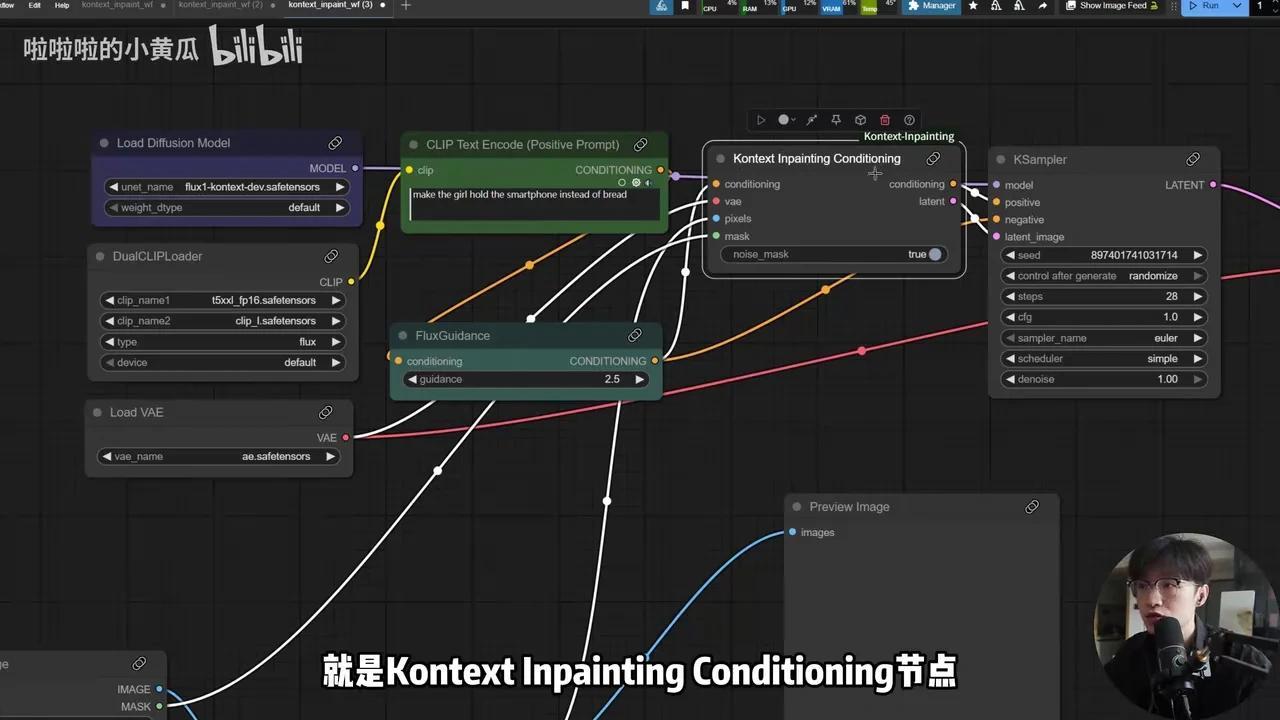This screenshot has width=1280, height=720.
Task: Click the positive prompt text field
Action: tap(535, 205)
